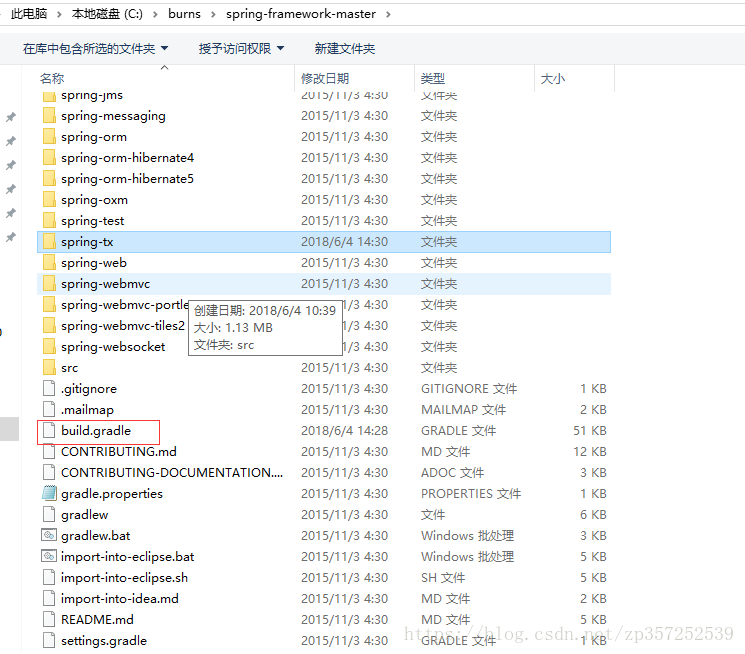The image size is (745, 654).
Task: Click the spring-oxm folder icon
Action: coord(49,200)
